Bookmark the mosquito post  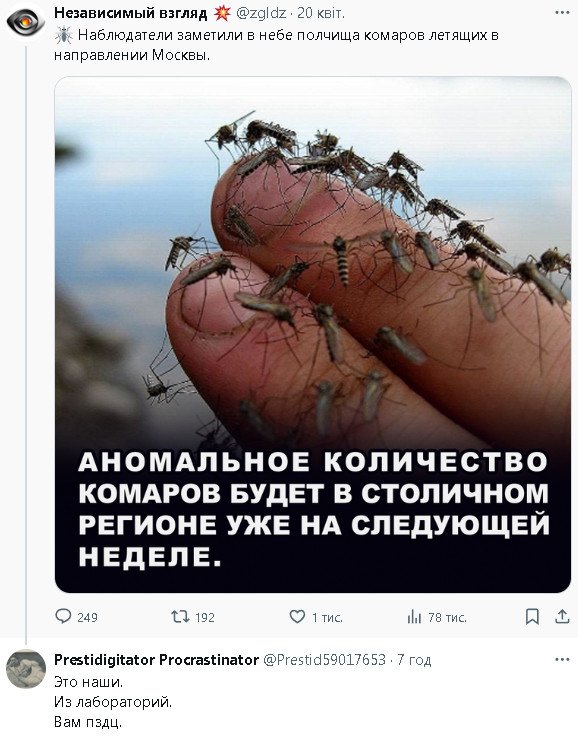click(532, 617)
